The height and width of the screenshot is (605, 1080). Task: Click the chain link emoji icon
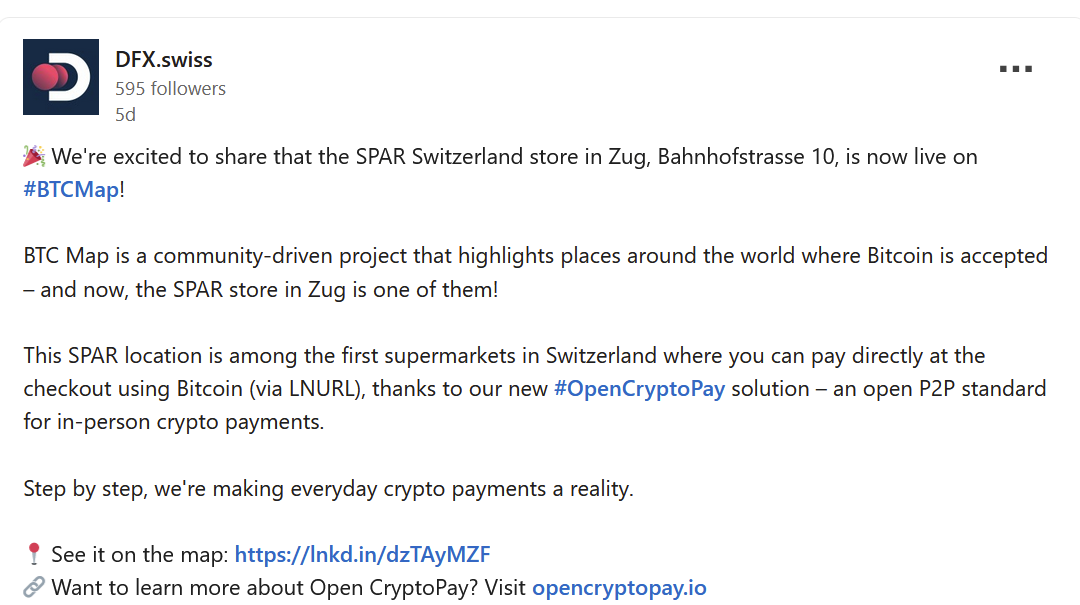click(34, 587)
